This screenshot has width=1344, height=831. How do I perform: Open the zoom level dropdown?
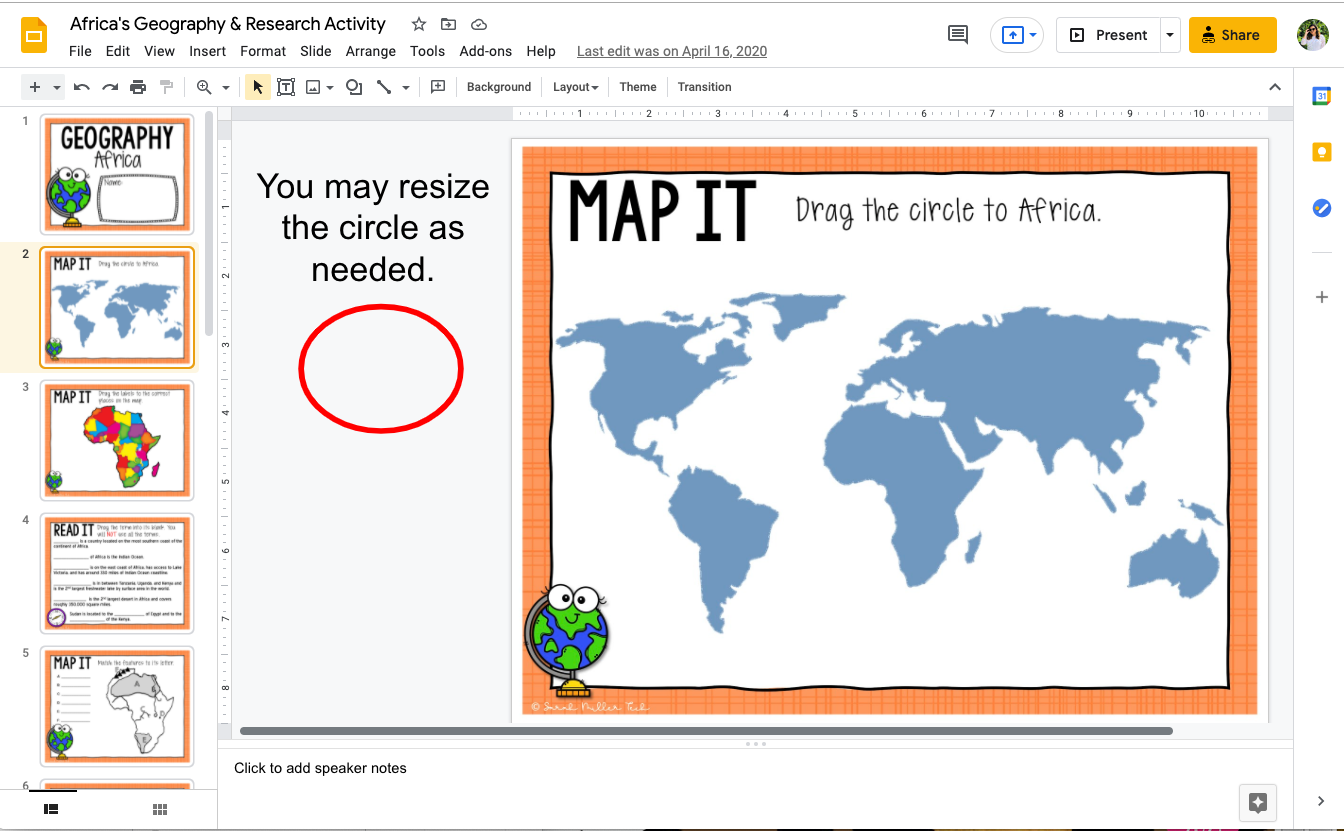(224, 87)
